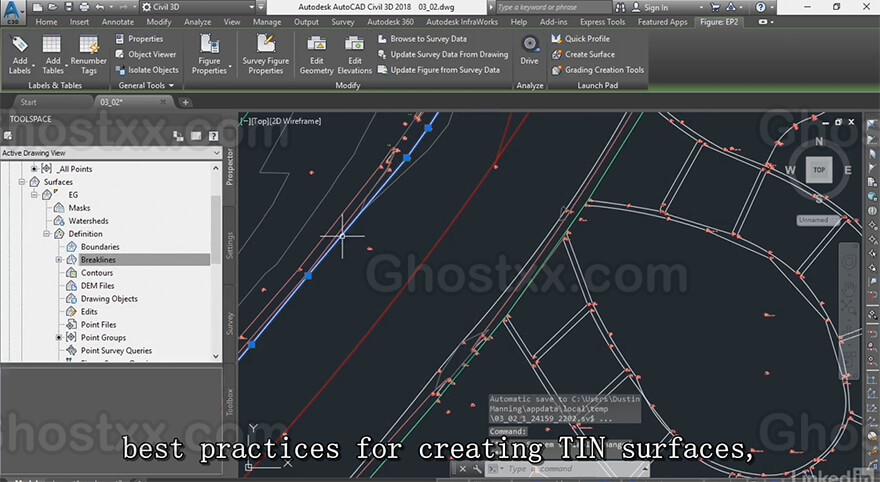Click the Undo arrow icon
The width and height of the screenshot is (880, 482).
(100, 7)
